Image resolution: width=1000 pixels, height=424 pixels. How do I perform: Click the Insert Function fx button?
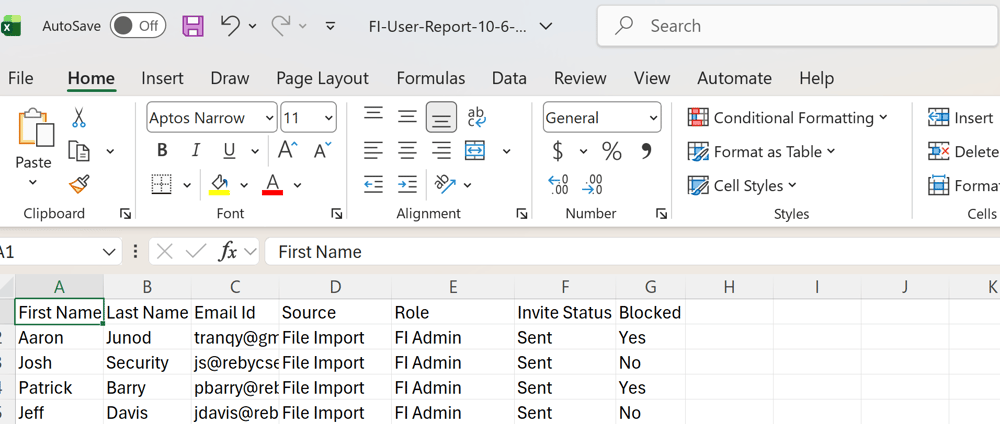pos(228,252)
